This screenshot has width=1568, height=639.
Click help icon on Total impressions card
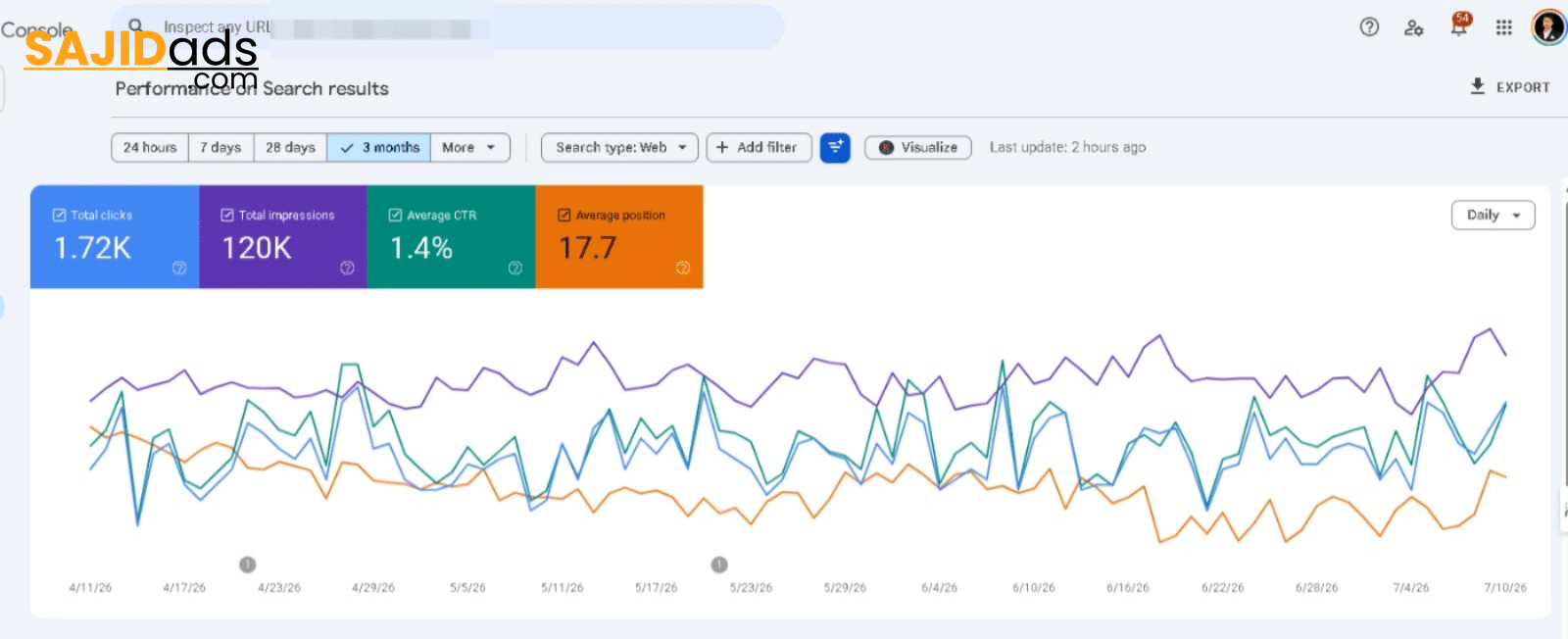347,268
